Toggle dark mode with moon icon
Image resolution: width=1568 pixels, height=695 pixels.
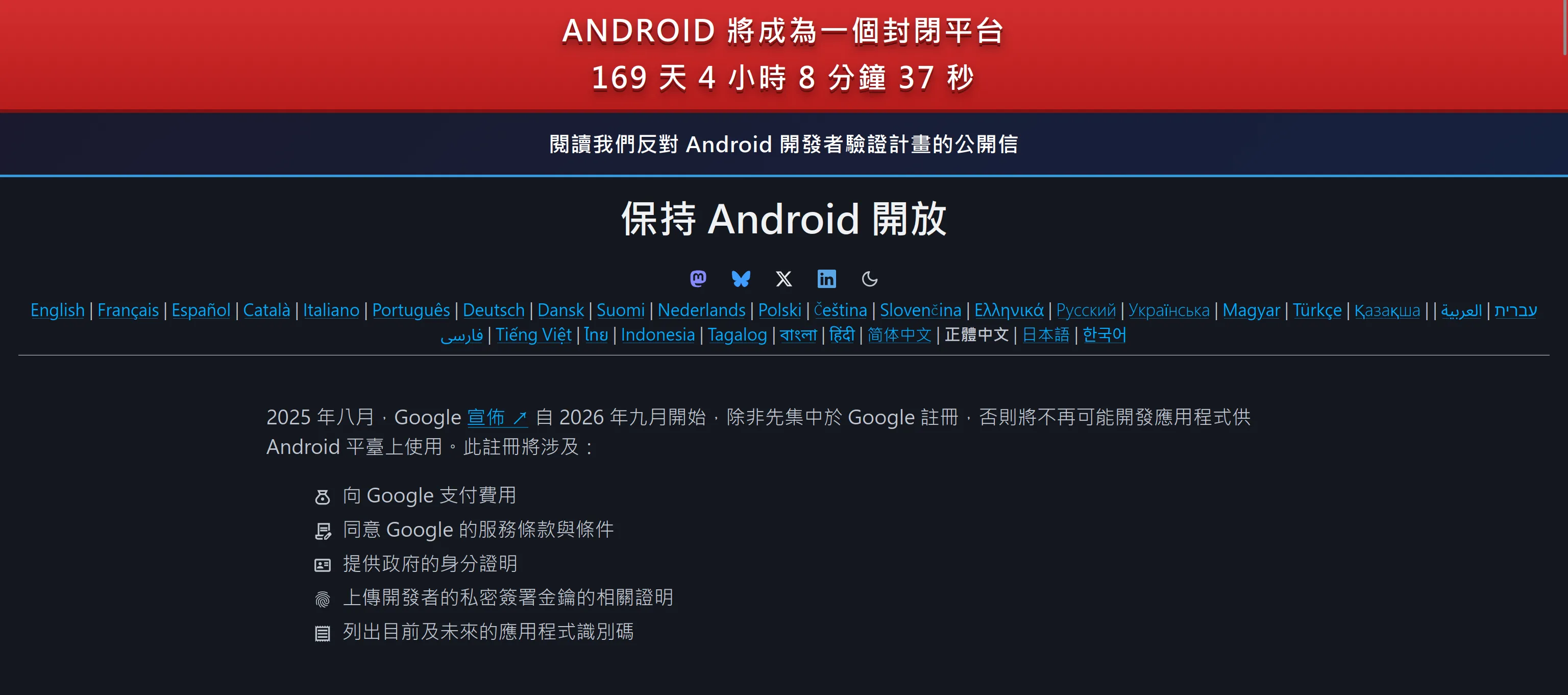pos(869,278)
